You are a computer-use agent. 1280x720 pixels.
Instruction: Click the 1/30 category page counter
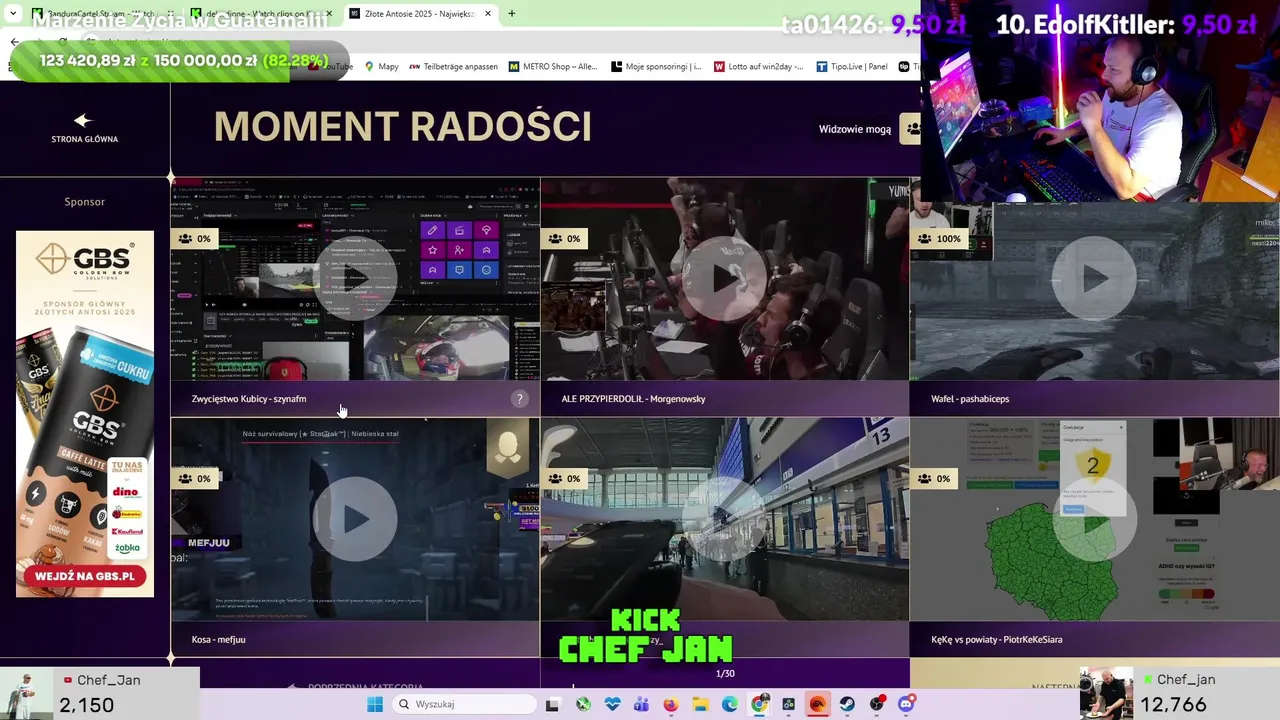tap(725, 674)
